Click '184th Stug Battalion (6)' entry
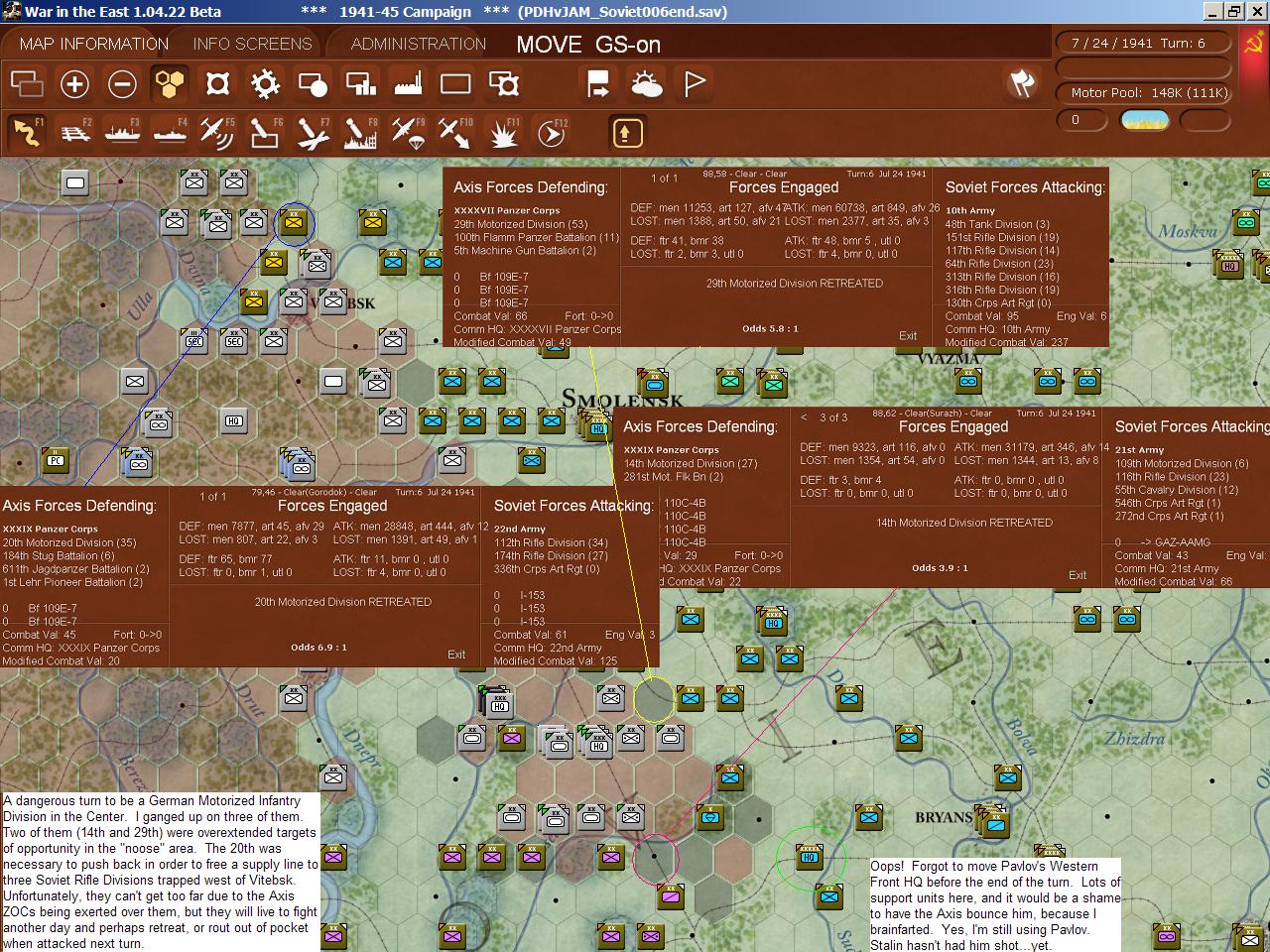The height and width of the screenshot is (952, 1270). [x=59, y=555]
